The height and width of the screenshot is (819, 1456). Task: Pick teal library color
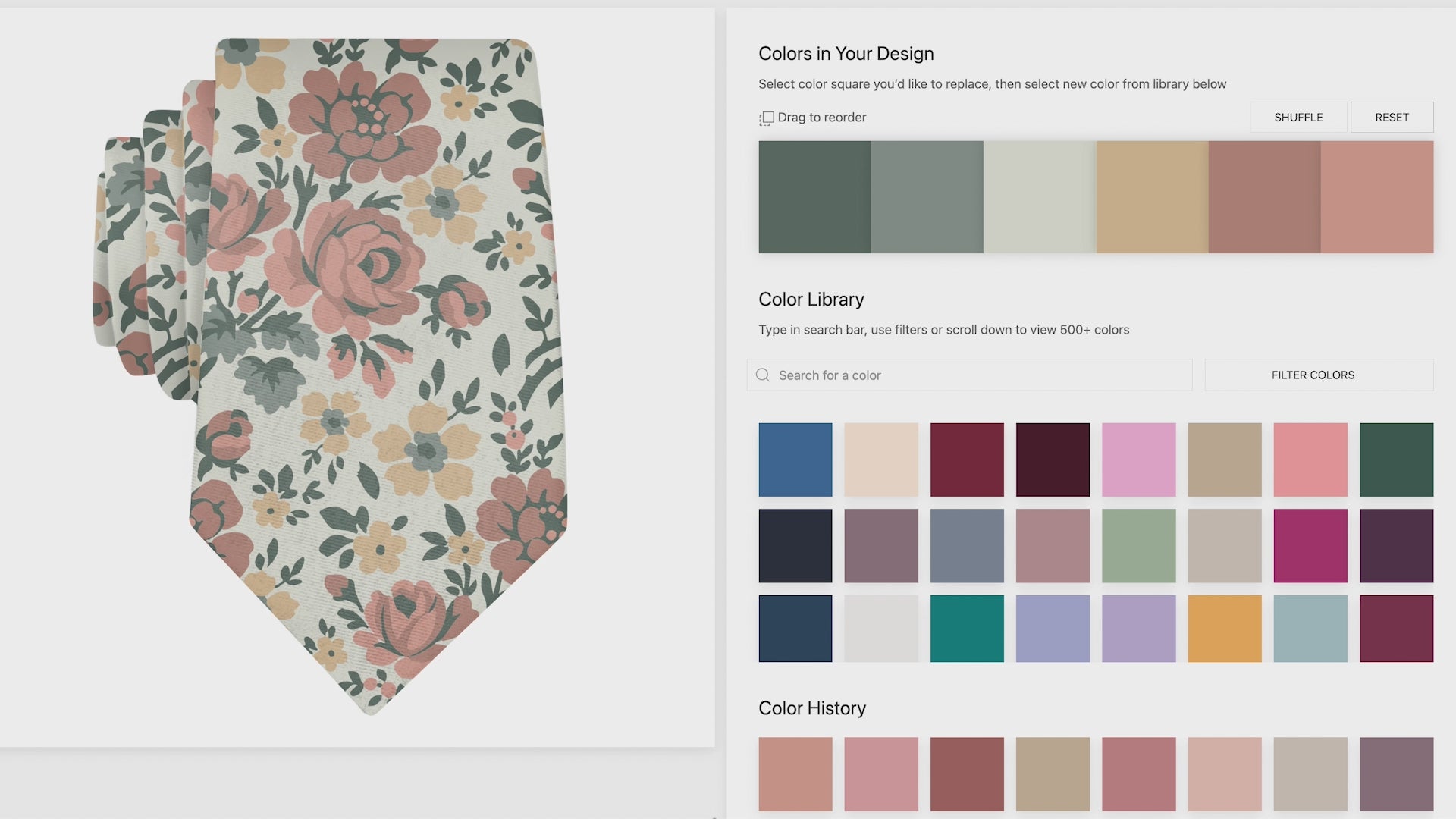pos(967,629)
